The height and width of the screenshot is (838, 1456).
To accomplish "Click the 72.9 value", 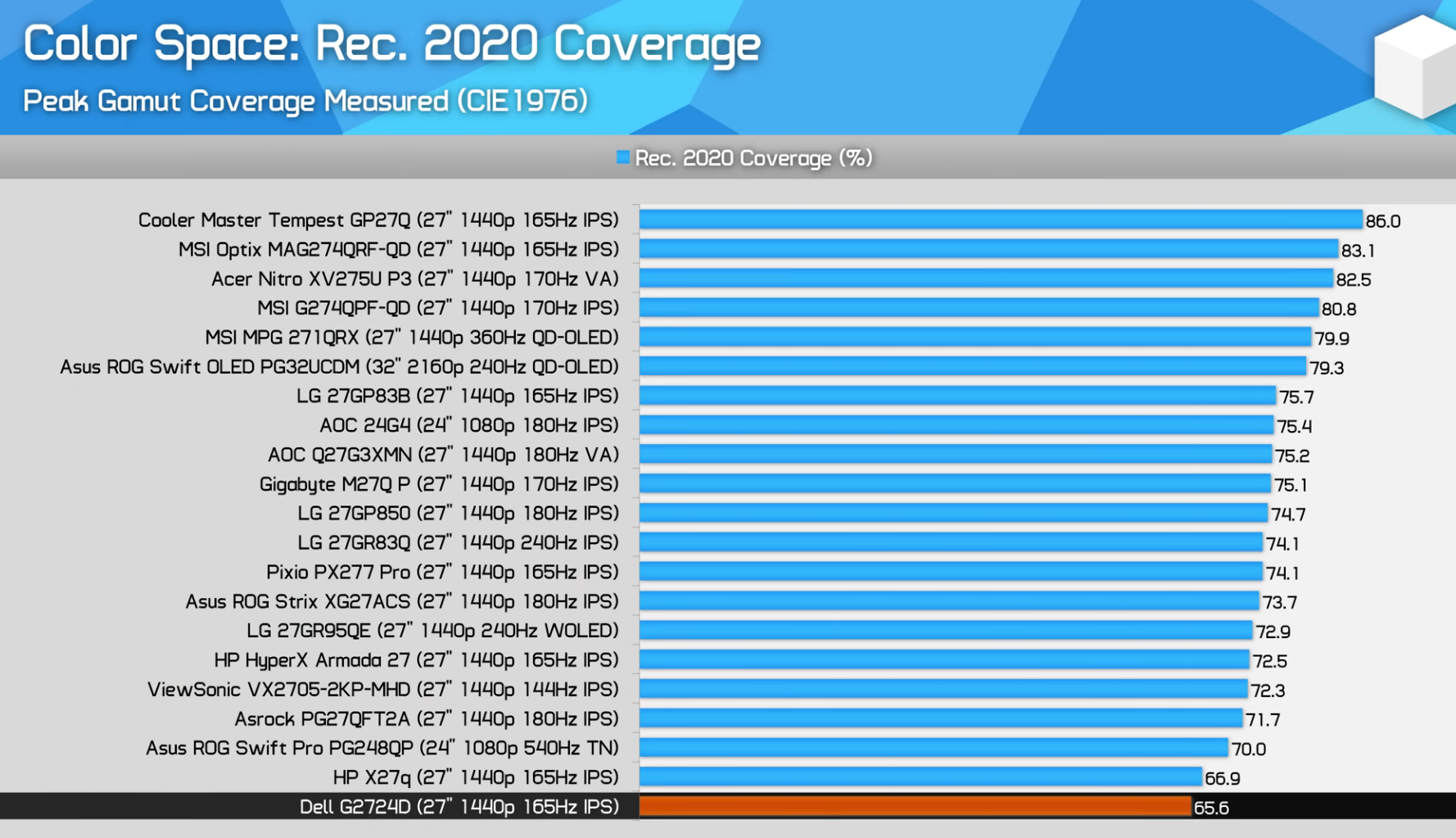I will coord(1273,632).
